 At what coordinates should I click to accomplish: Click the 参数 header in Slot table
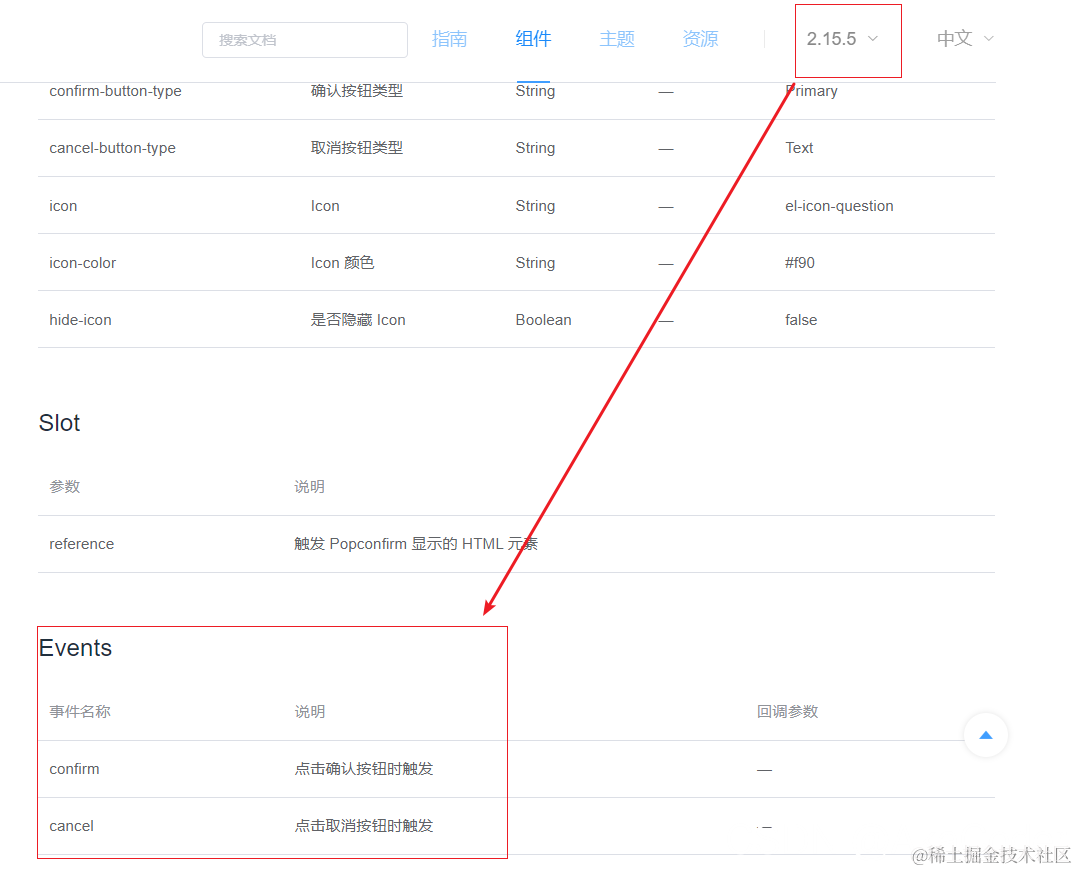(x=65, y=487)
